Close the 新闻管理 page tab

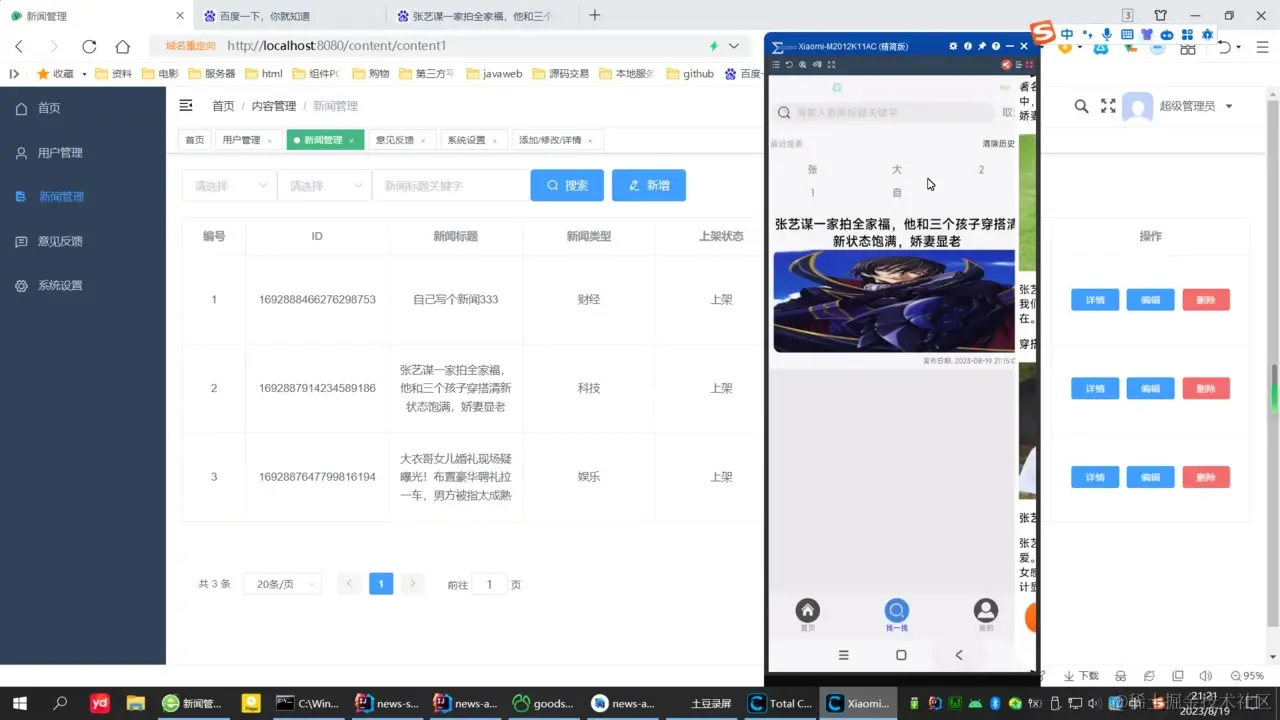[x=352, y=141]
